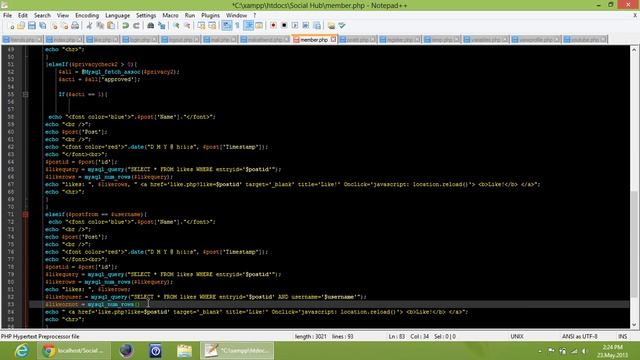The height and width of the screenshot is (360, 640).
Task: Click 'length : 3021' in status bar
Action: (311, 337)
